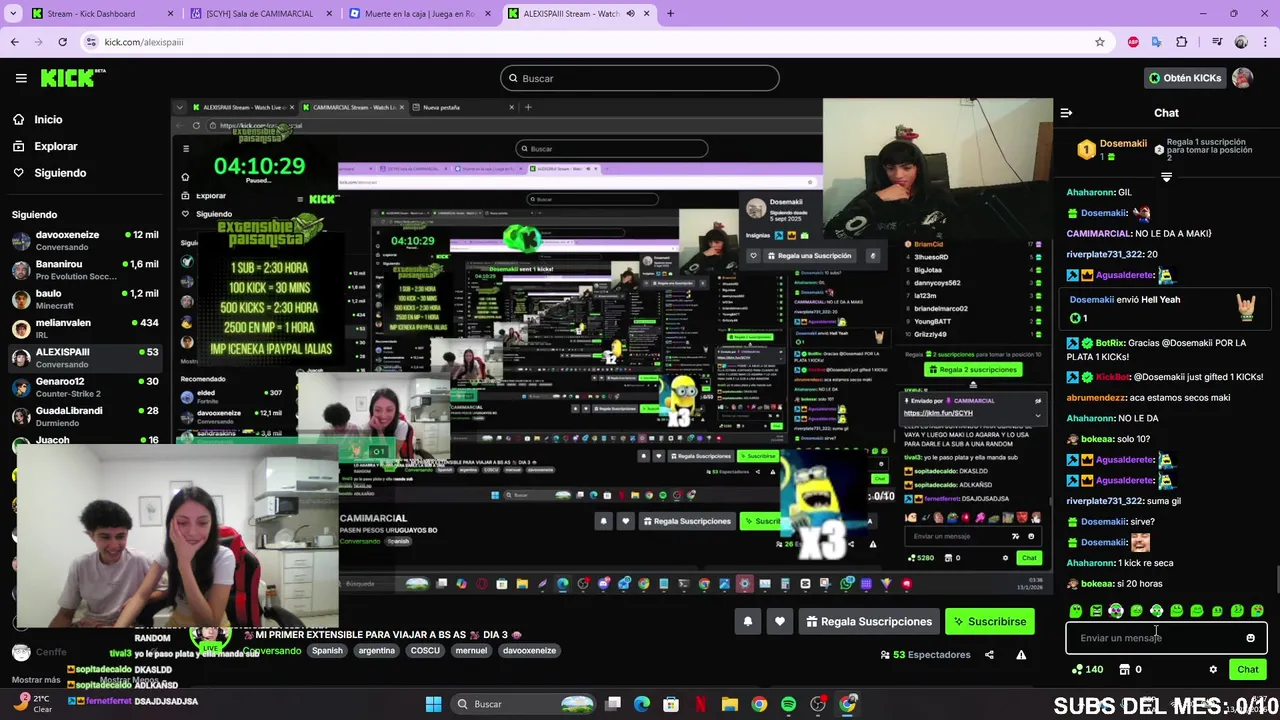Open Explorar in the sidebar
The height and width of the screenshot is (720, 1280).
(45, 146)
